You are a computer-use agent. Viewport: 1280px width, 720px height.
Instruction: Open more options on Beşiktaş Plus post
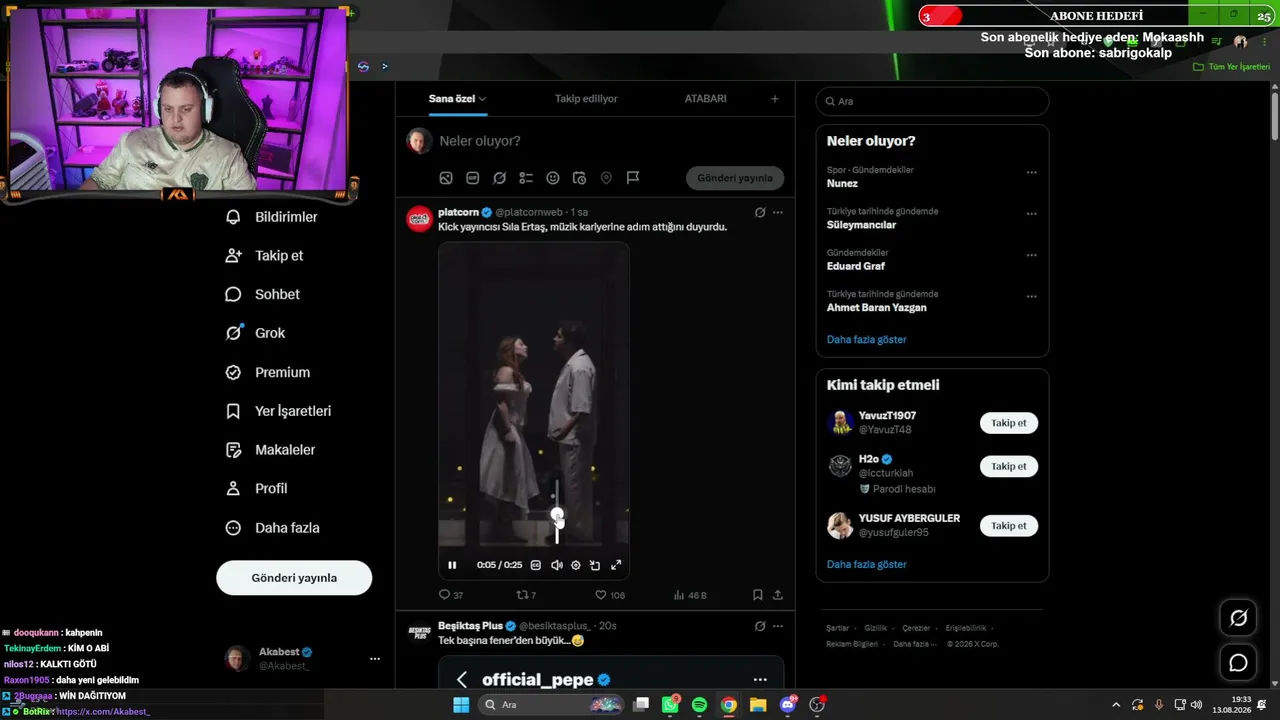click(x=778, y=626)
